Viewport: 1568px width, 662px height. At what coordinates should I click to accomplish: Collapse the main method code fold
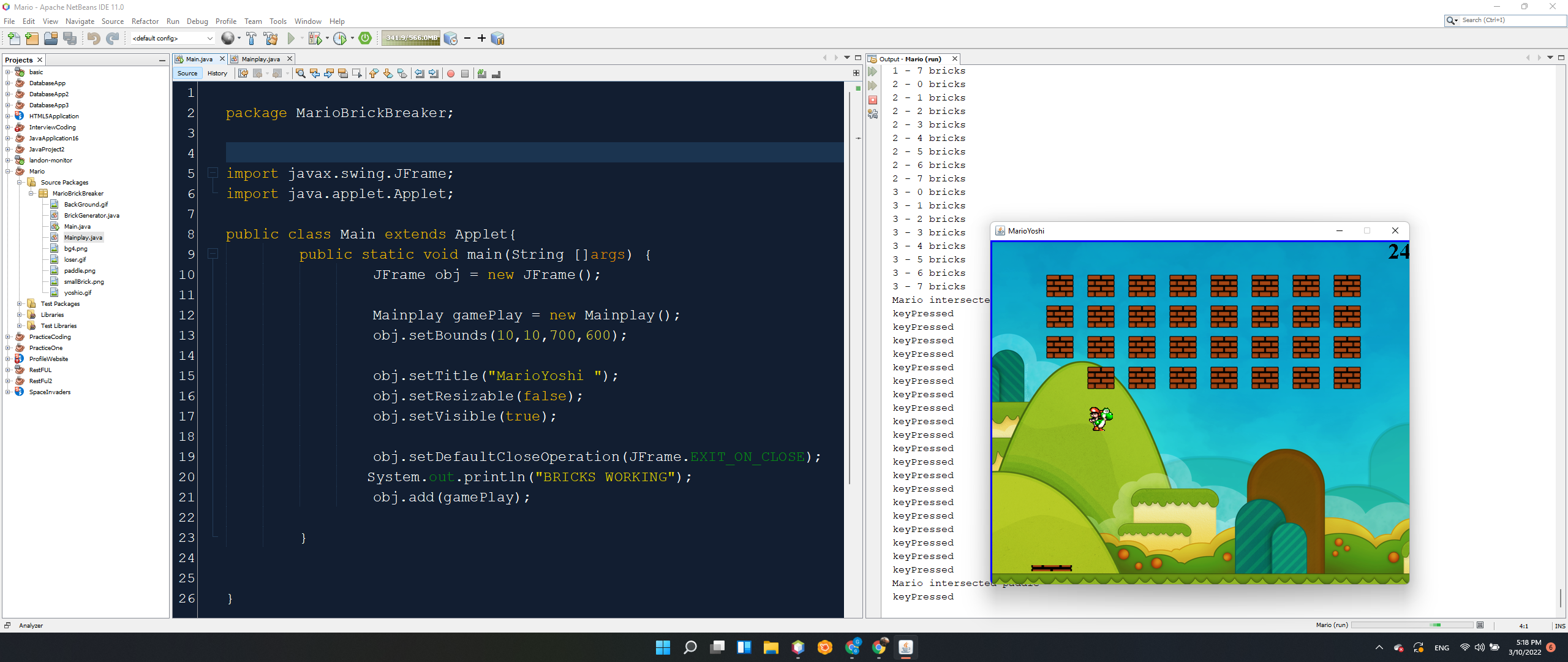click(x=213, y=254)
